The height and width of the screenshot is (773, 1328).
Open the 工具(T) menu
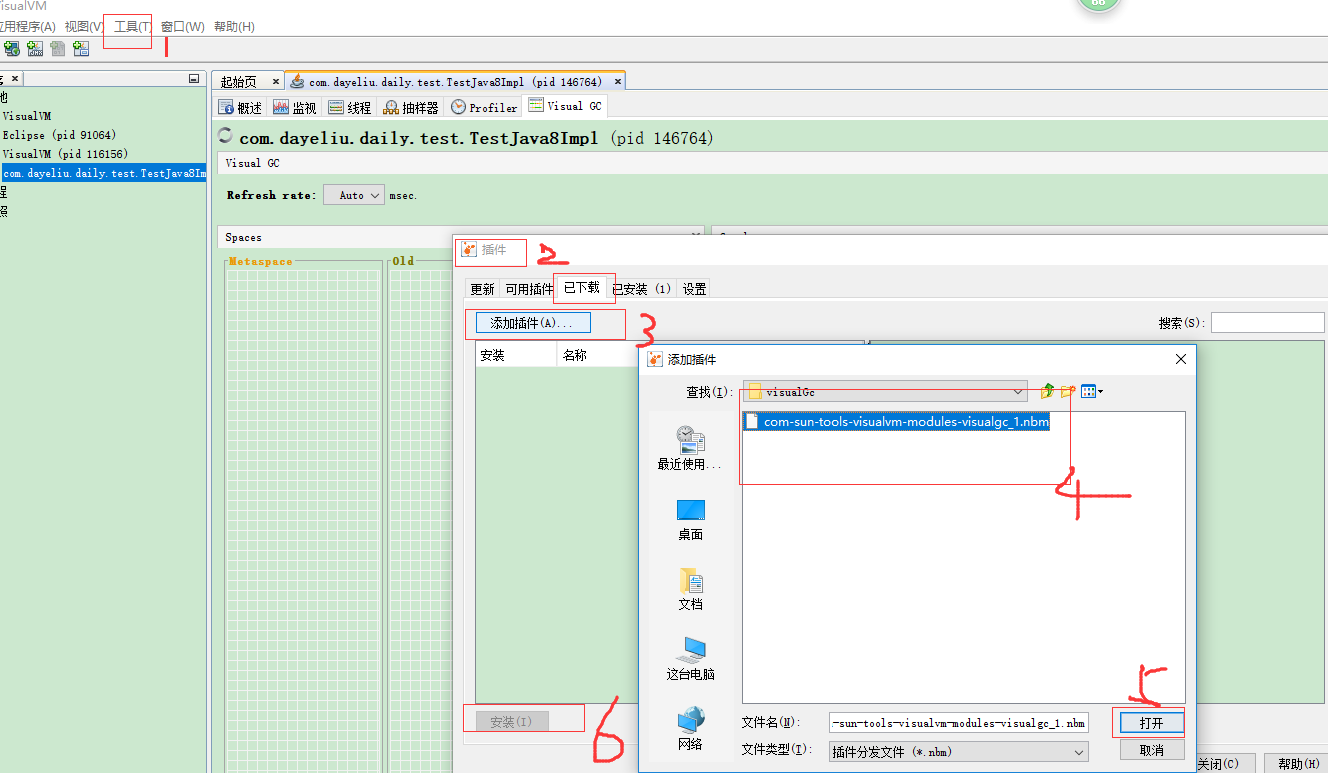click(x=127, y=26)
